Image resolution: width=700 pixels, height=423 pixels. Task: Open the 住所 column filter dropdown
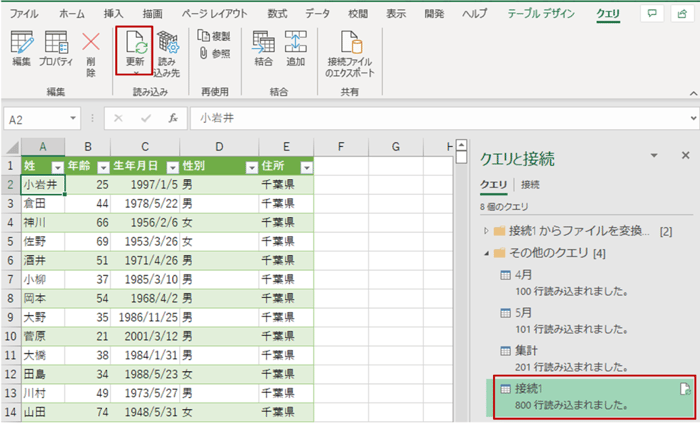point(307,167)
